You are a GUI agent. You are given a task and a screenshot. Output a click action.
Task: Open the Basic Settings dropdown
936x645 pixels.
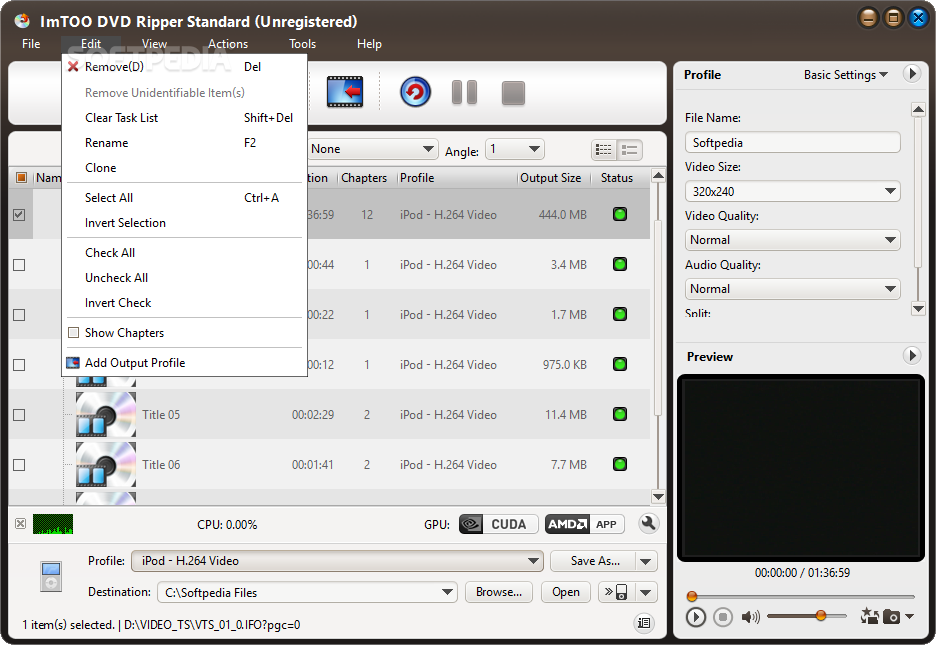tap(845, 75)
